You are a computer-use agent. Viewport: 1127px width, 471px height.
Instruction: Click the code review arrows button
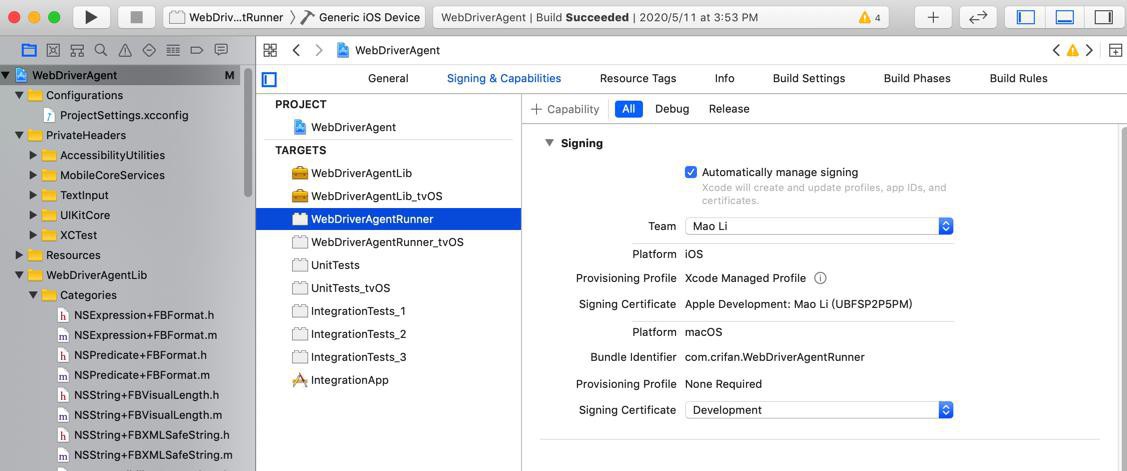pyautogui.click(x=978, y=17)
